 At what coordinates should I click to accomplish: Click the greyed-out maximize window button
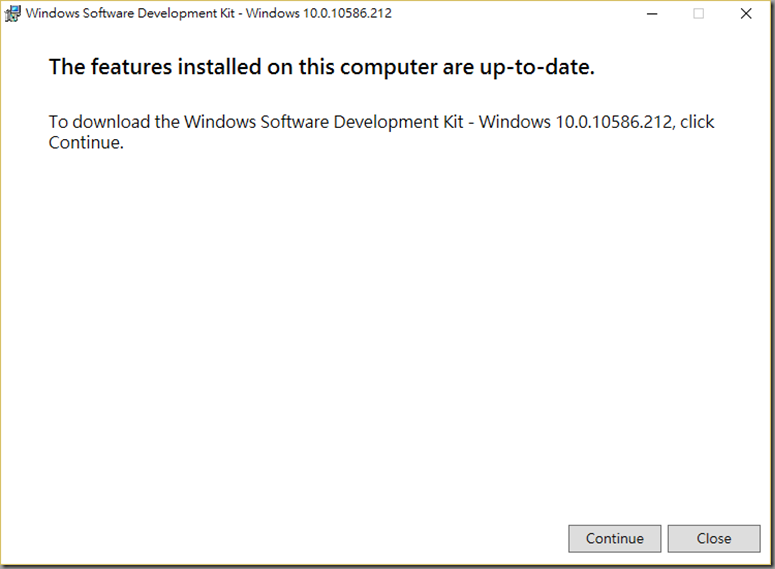click(698, 14)
